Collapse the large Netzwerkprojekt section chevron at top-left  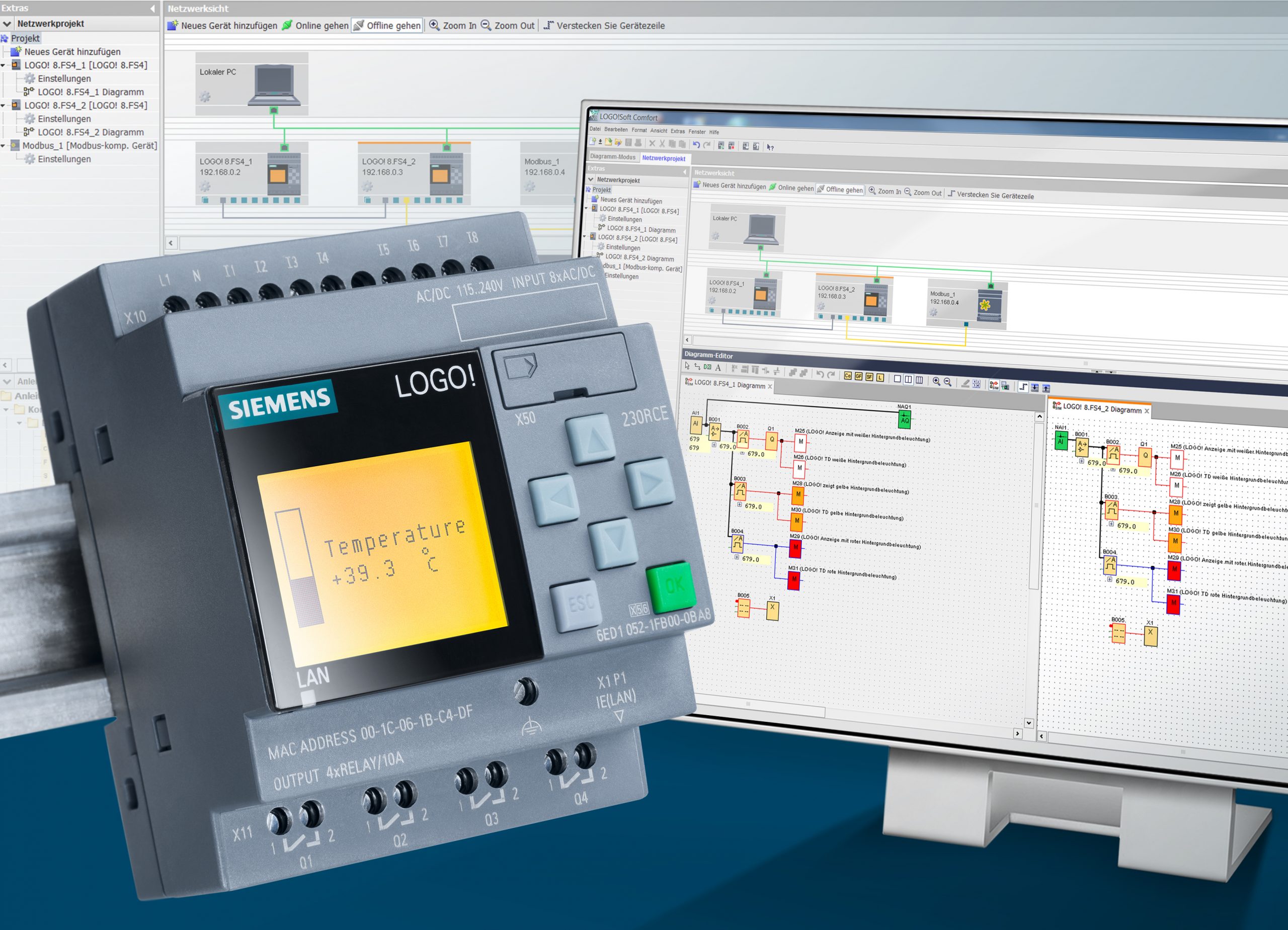point(7,24)
